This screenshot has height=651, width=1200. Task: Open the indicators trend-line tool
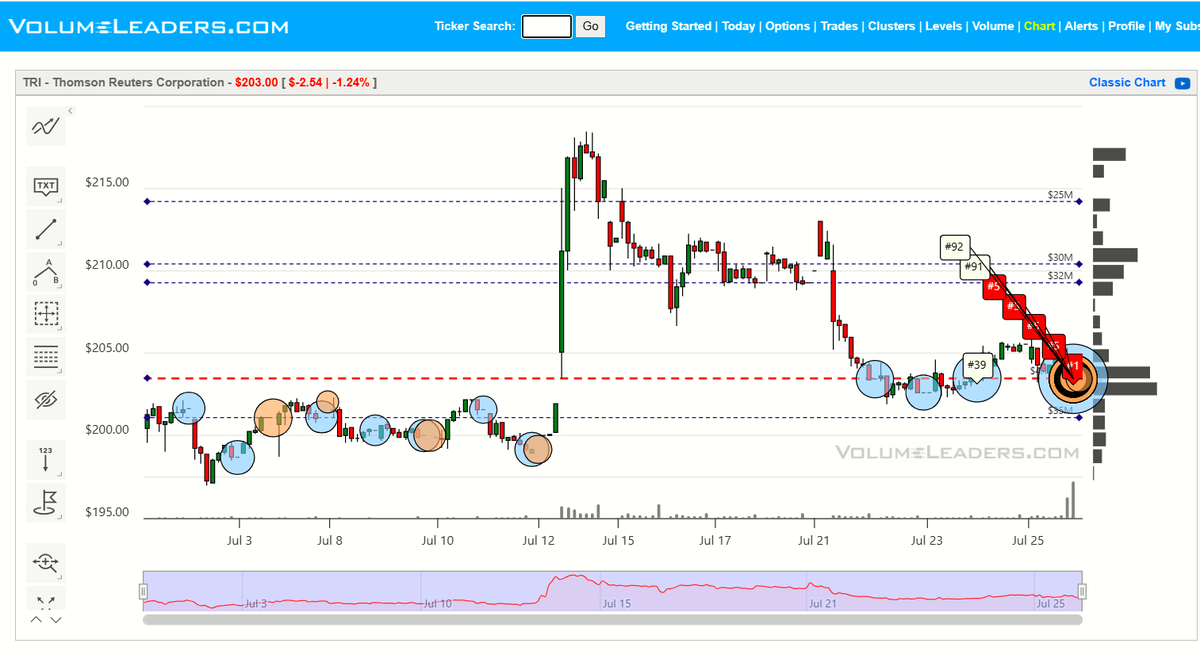point(46,126)
